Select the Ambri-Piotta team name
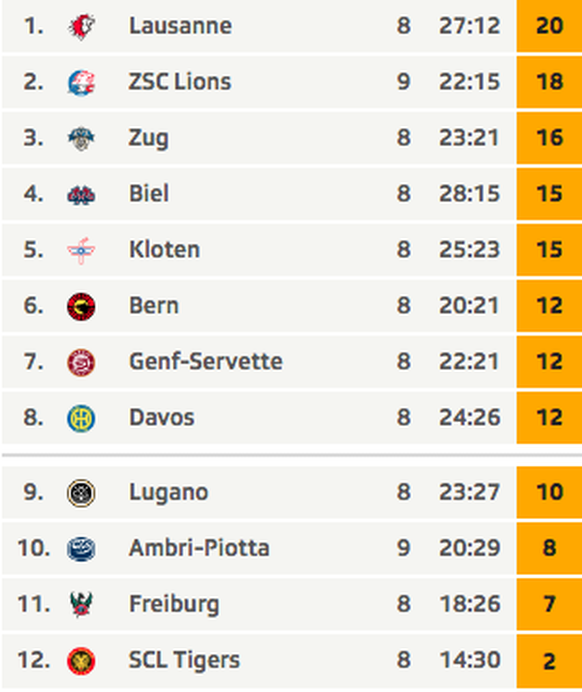The width and height of the screenshot is (582, 692). 199,548
